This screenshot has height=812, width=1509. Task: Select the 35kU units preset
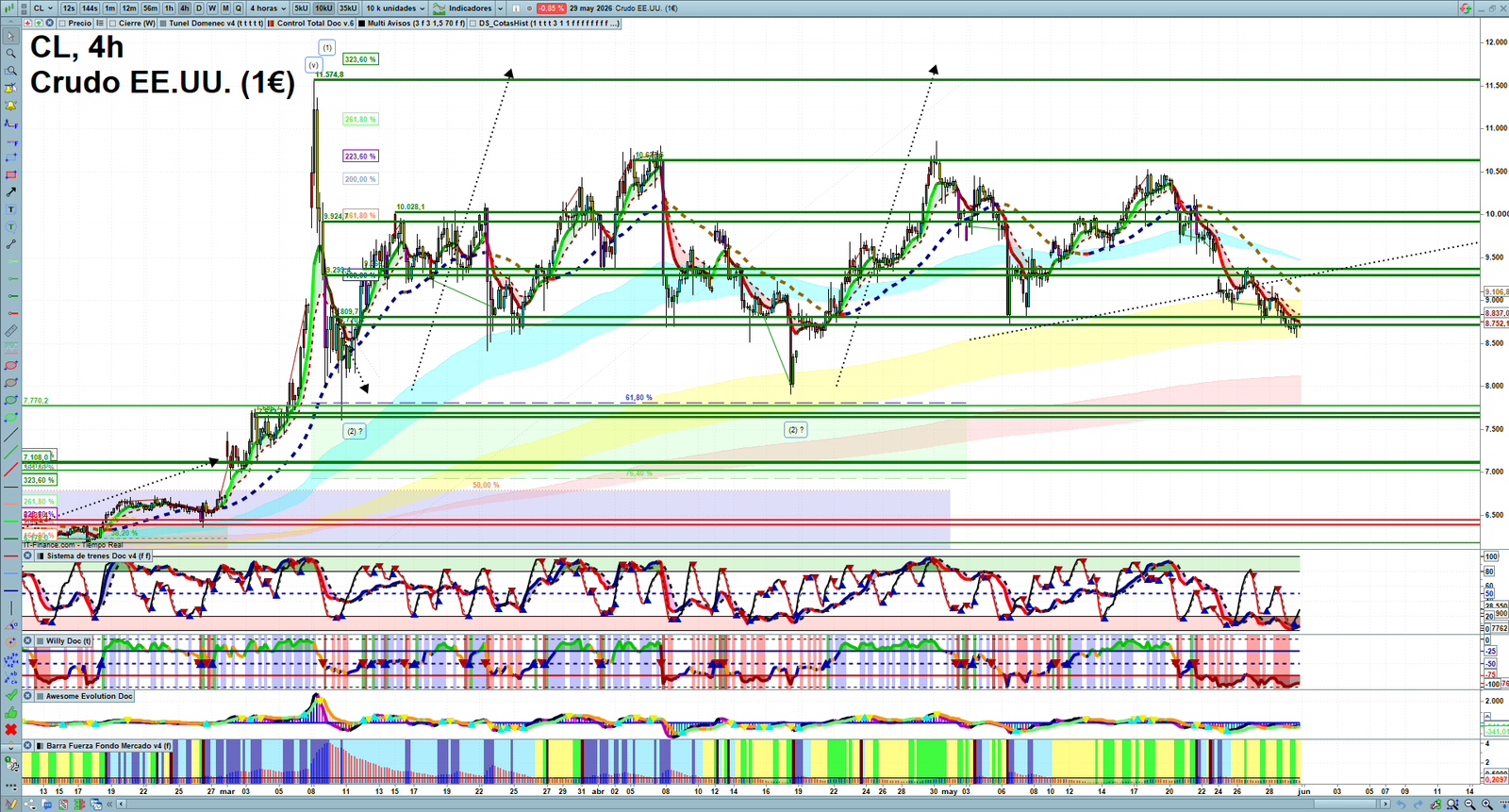tap(348, 8)
